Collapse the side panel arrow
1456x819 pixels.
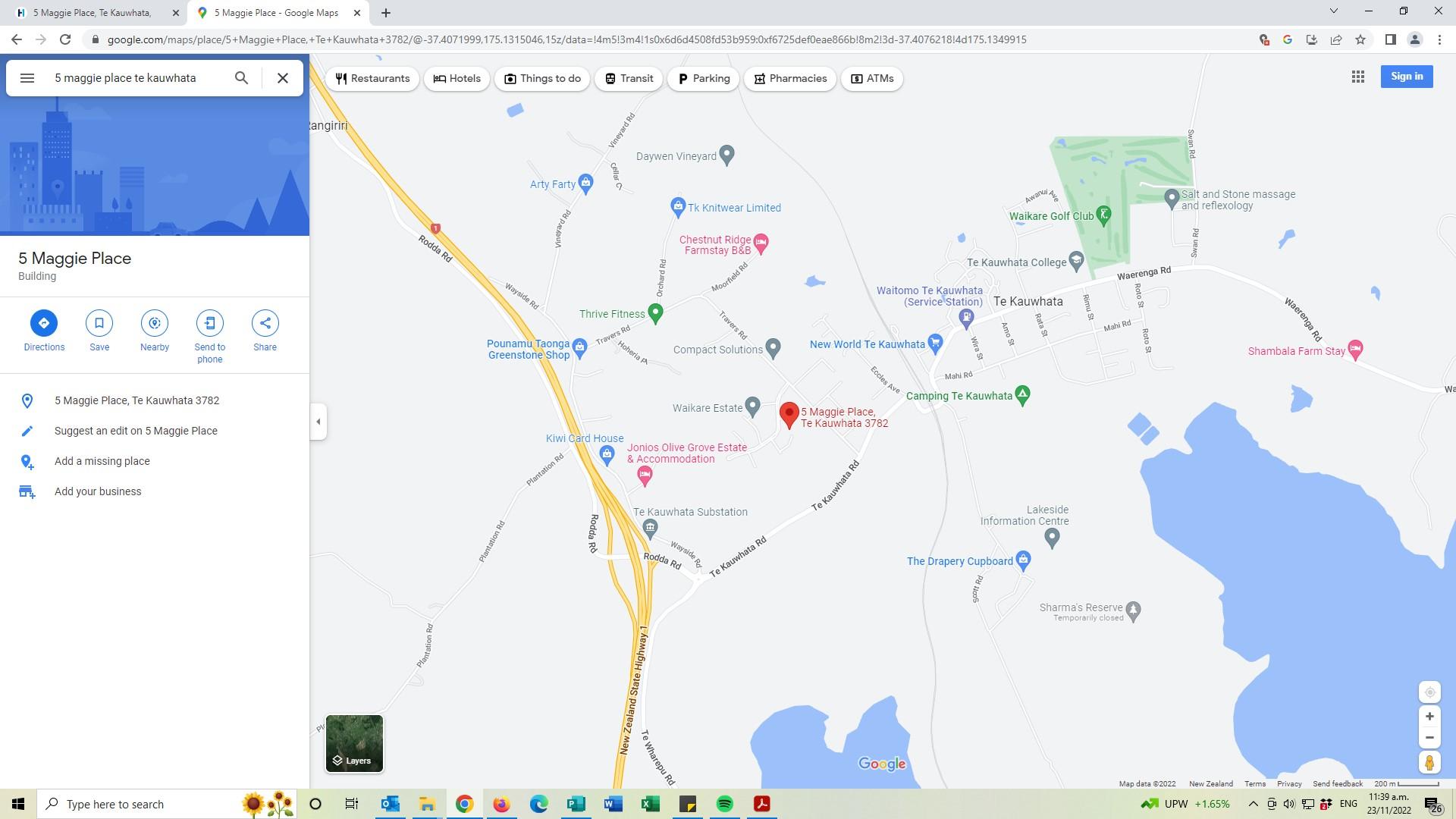pyautogui.click(x=318, y=422)
